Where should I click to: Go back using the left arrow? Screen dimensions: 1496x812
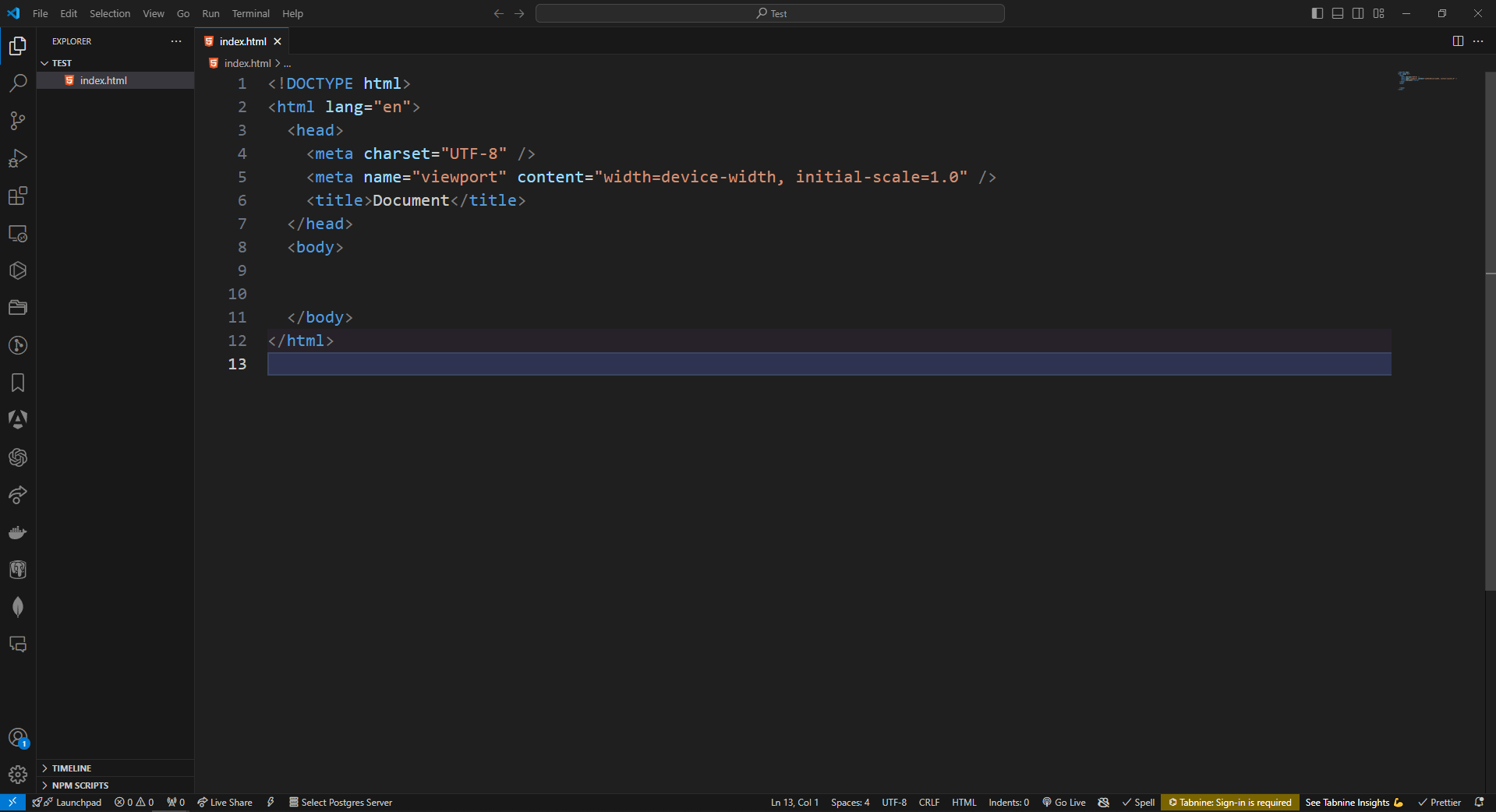tap(499, 13)
